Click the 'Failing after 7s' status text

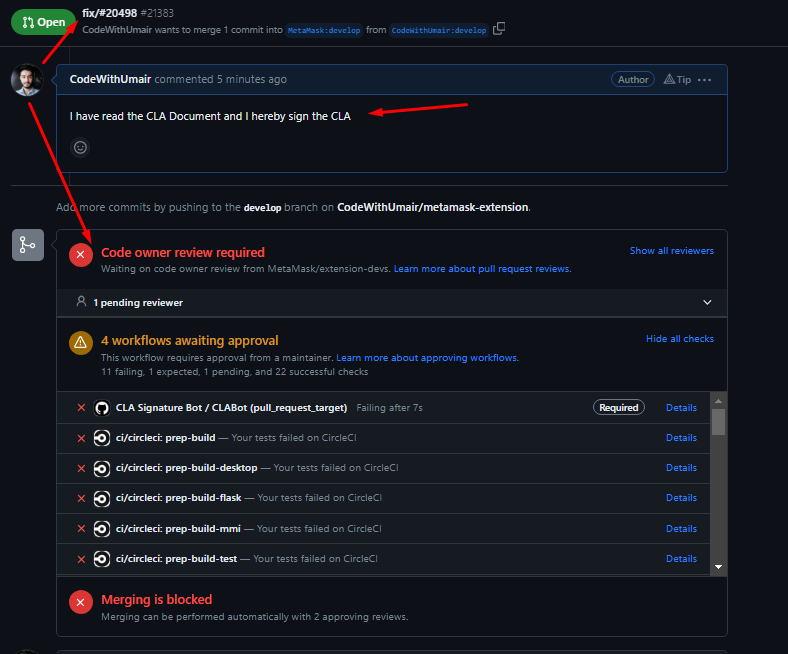click(389, 408)
